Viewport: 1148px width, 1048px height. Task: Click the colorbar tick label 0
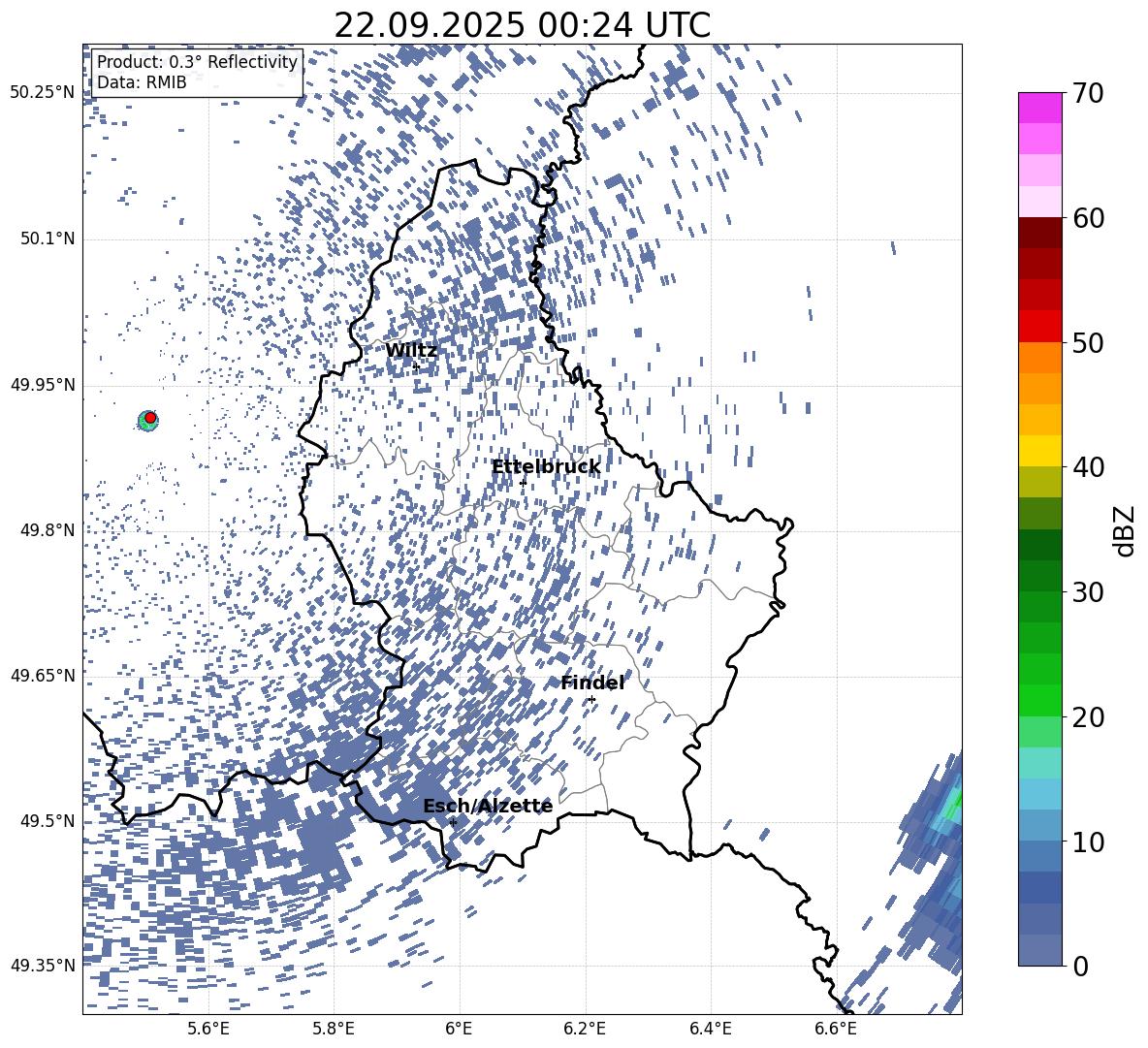click(x=1079, y=966)
